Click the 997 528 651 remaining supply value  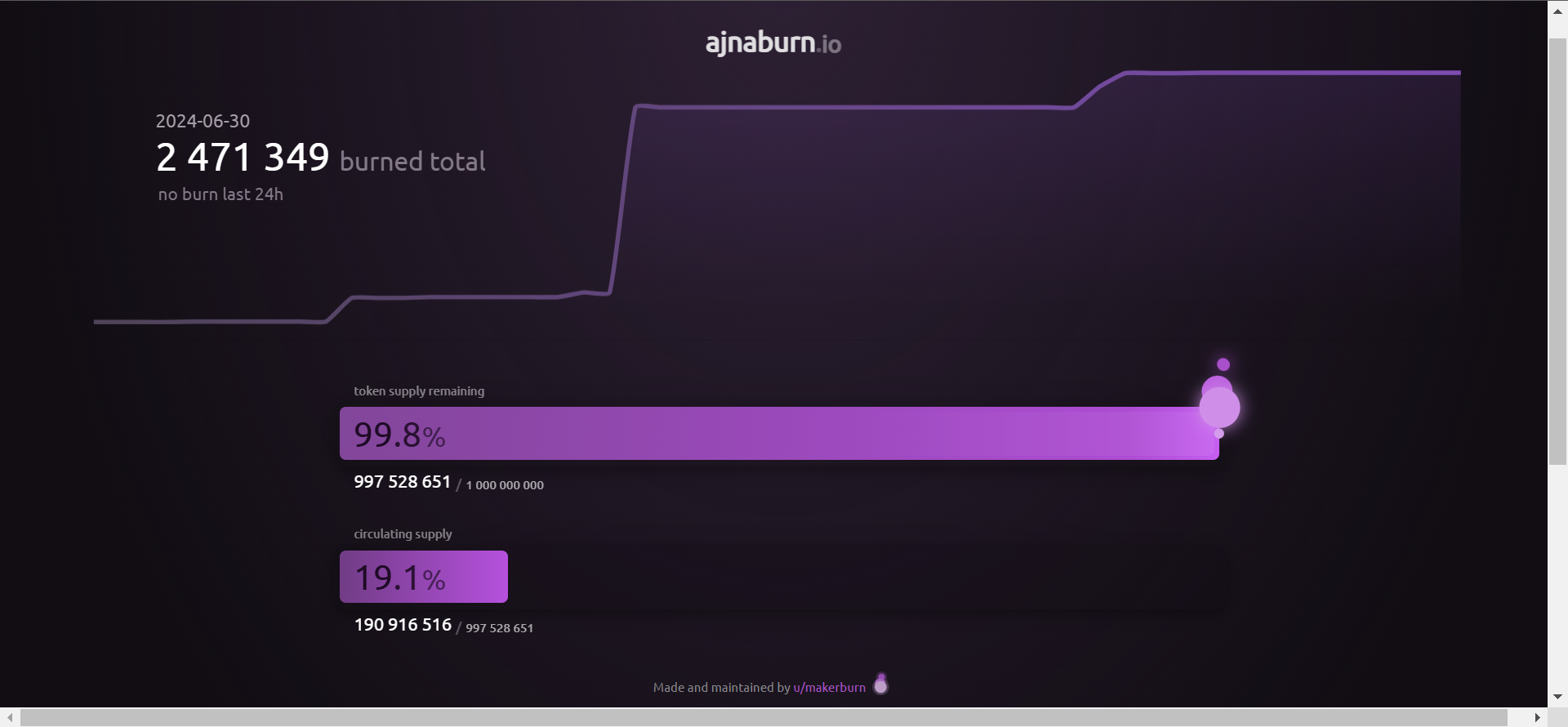402,482
